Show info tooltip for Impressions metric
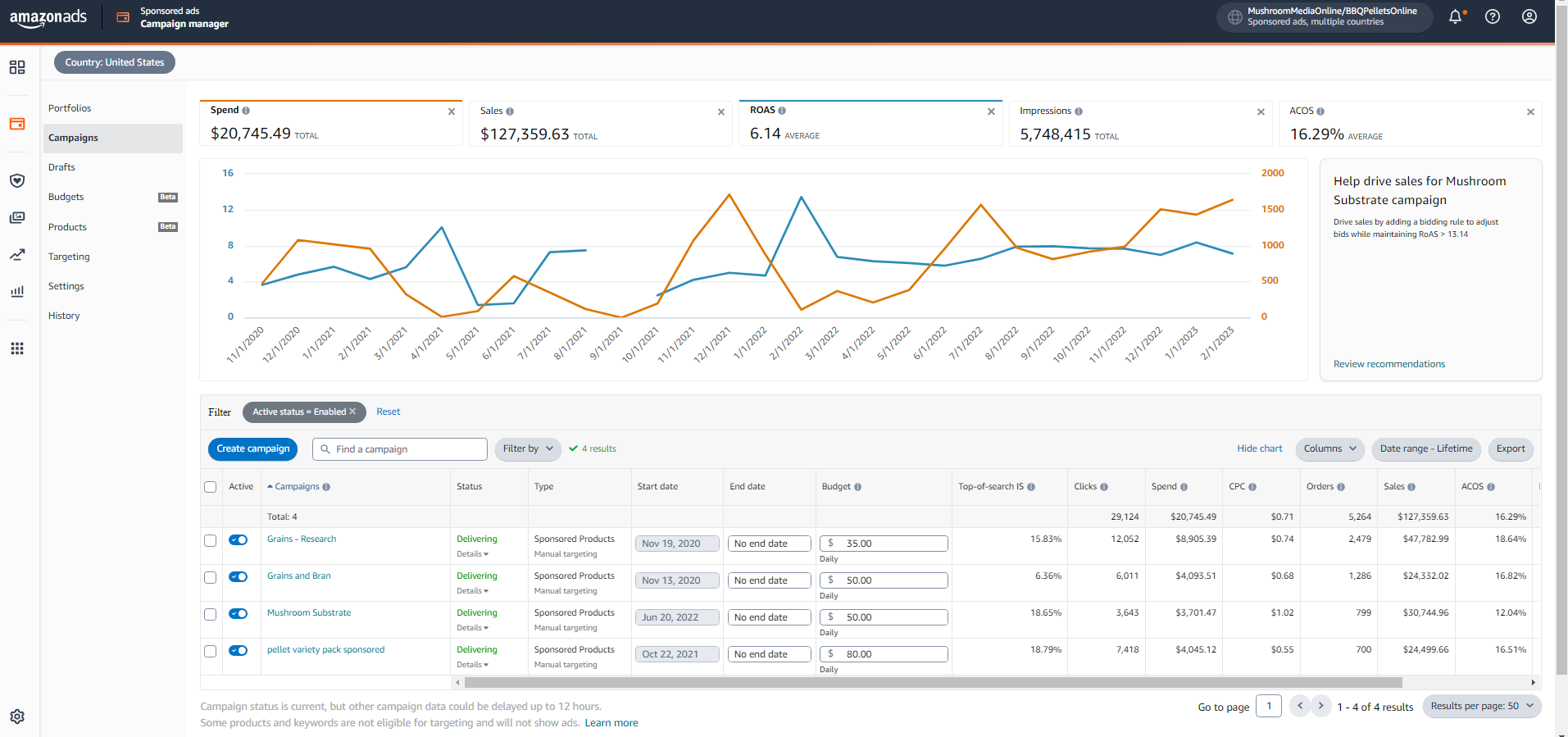Image resolution: width=1568 pixels, height=737 pixels. click(1079, 111)
